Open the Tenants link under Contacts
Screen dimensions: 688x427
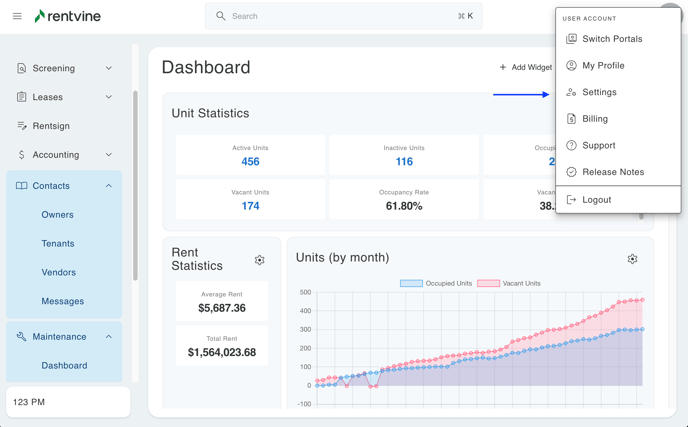(x=58, y=243)
